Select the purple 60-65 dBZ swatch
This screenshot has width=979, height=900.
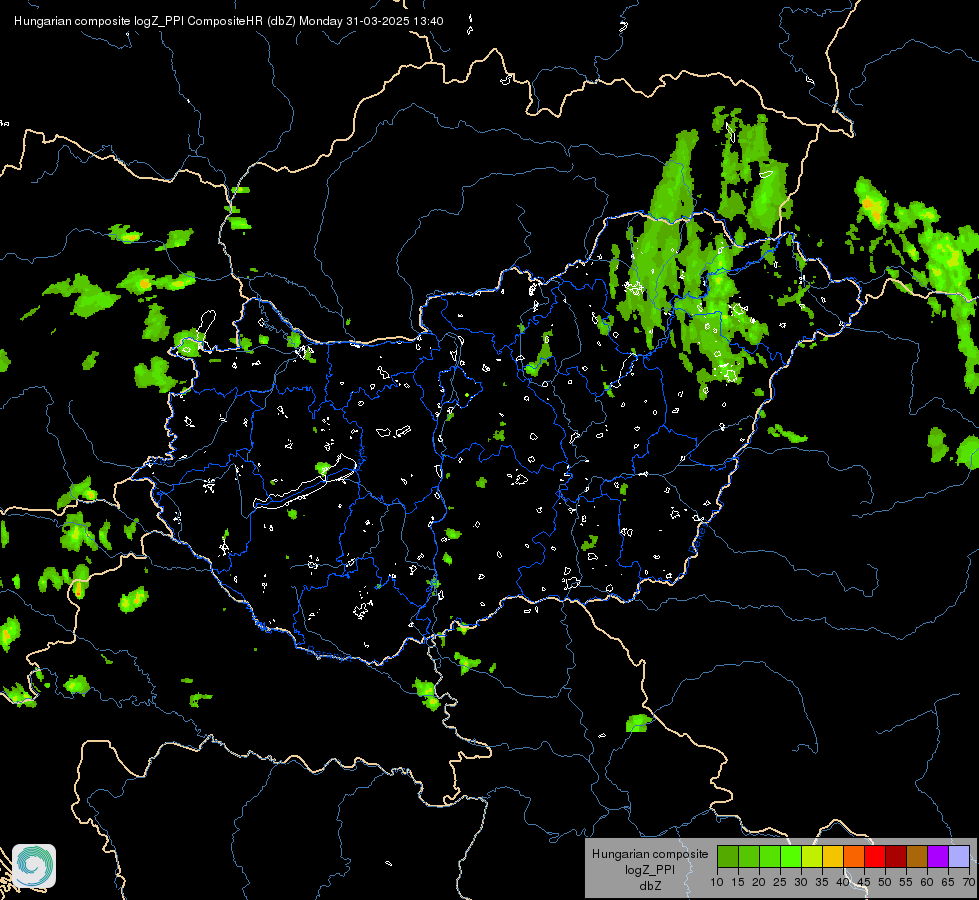tap(938, 857)
